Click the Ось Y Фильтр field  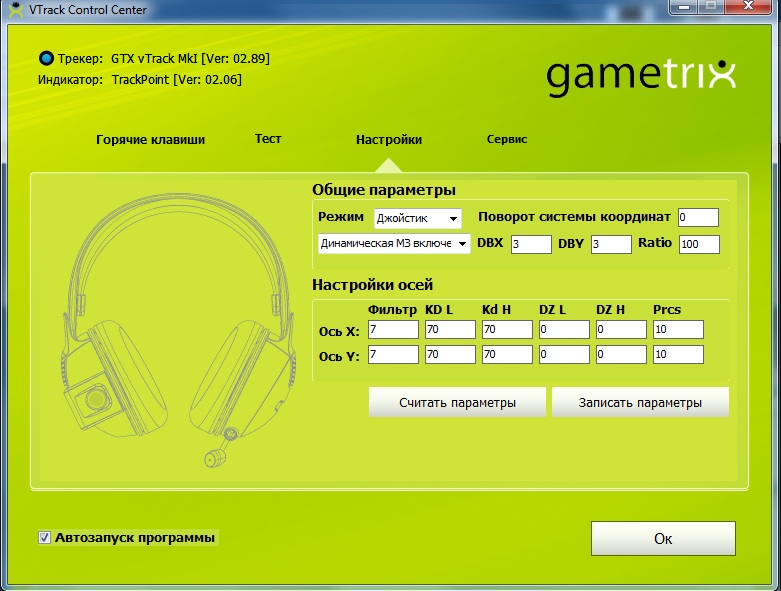coord(393,355)
